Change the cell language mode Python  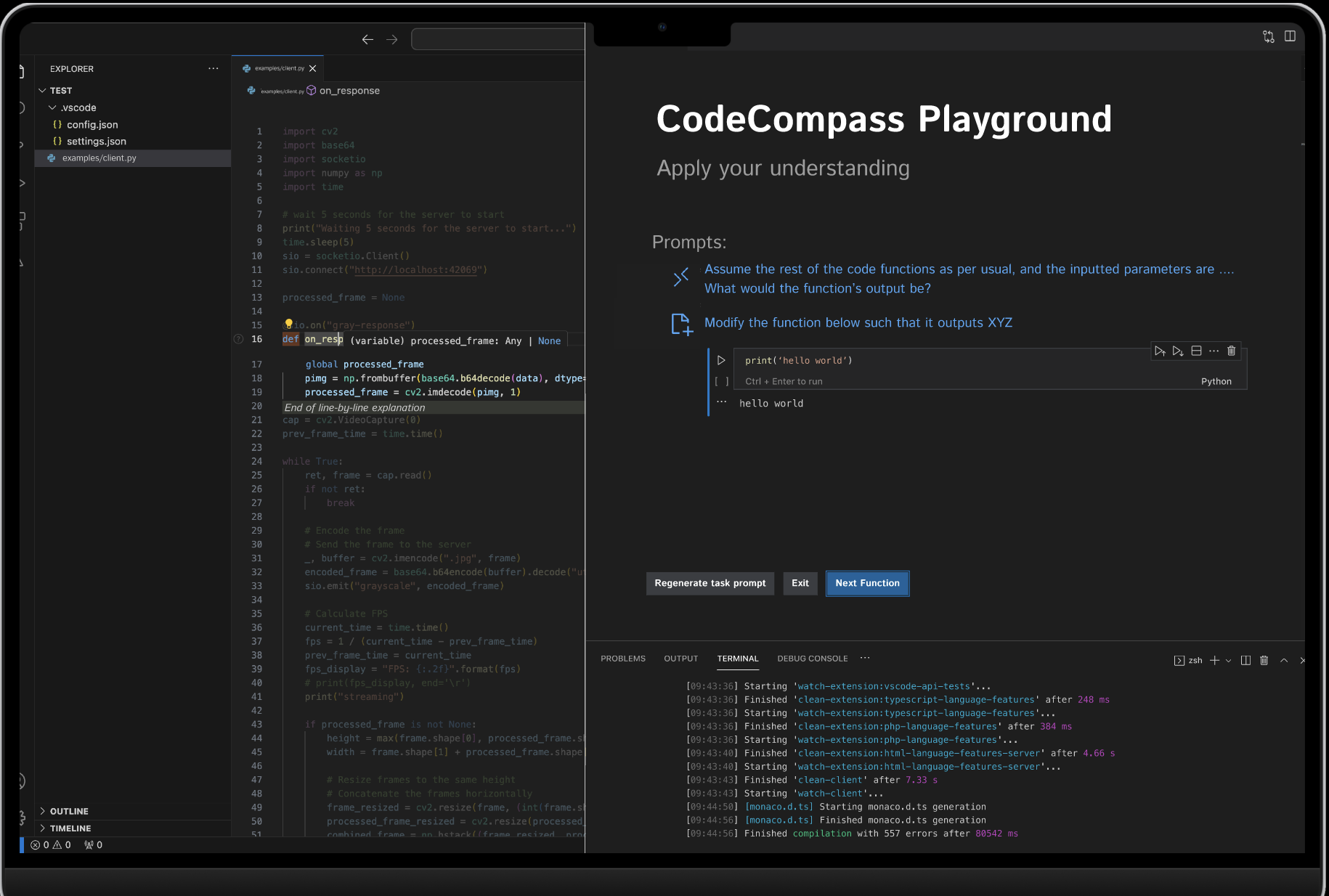[1216, 381]
